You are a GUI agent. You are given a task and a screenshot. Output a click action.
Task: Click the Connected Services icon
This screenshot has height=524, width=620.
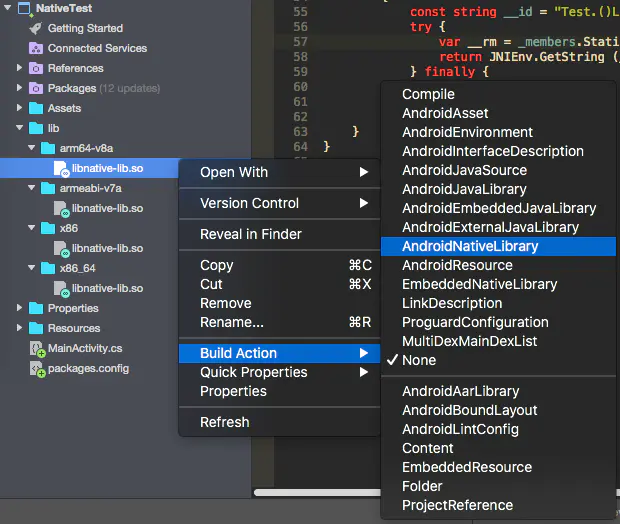point(36,48)
